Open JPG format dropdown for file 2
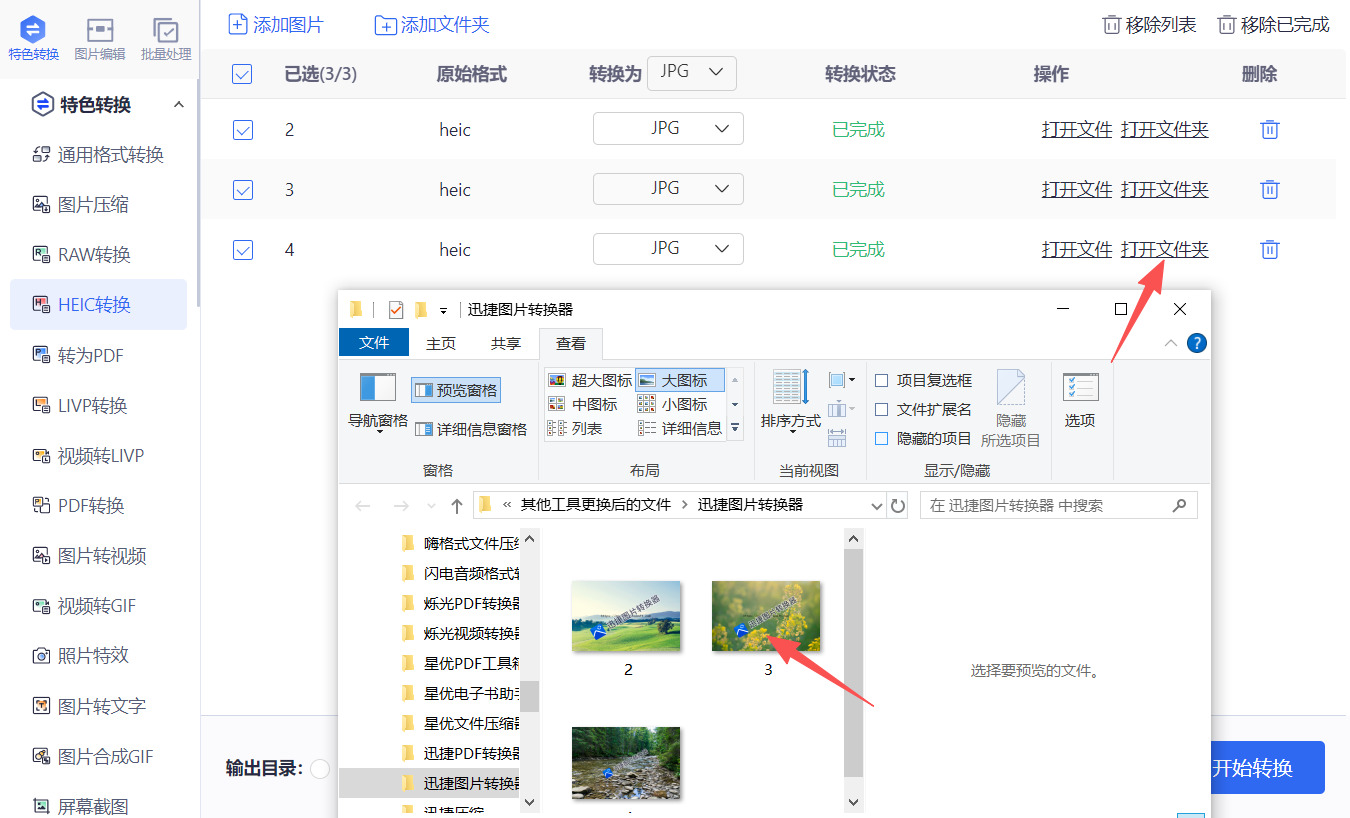1350x818 pixels. click(x=668, y=129)
